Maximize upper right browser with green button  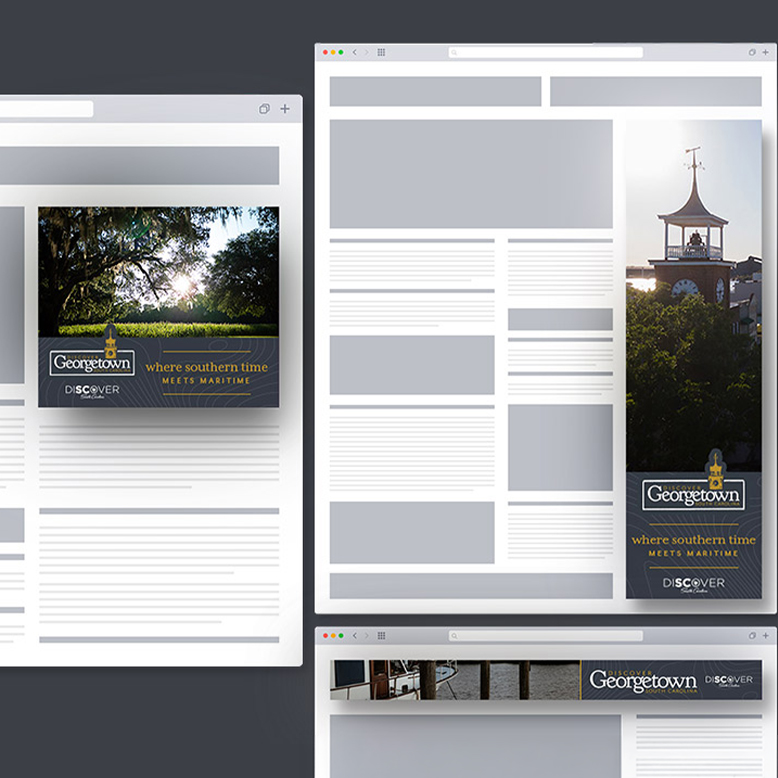coord(341,52)
